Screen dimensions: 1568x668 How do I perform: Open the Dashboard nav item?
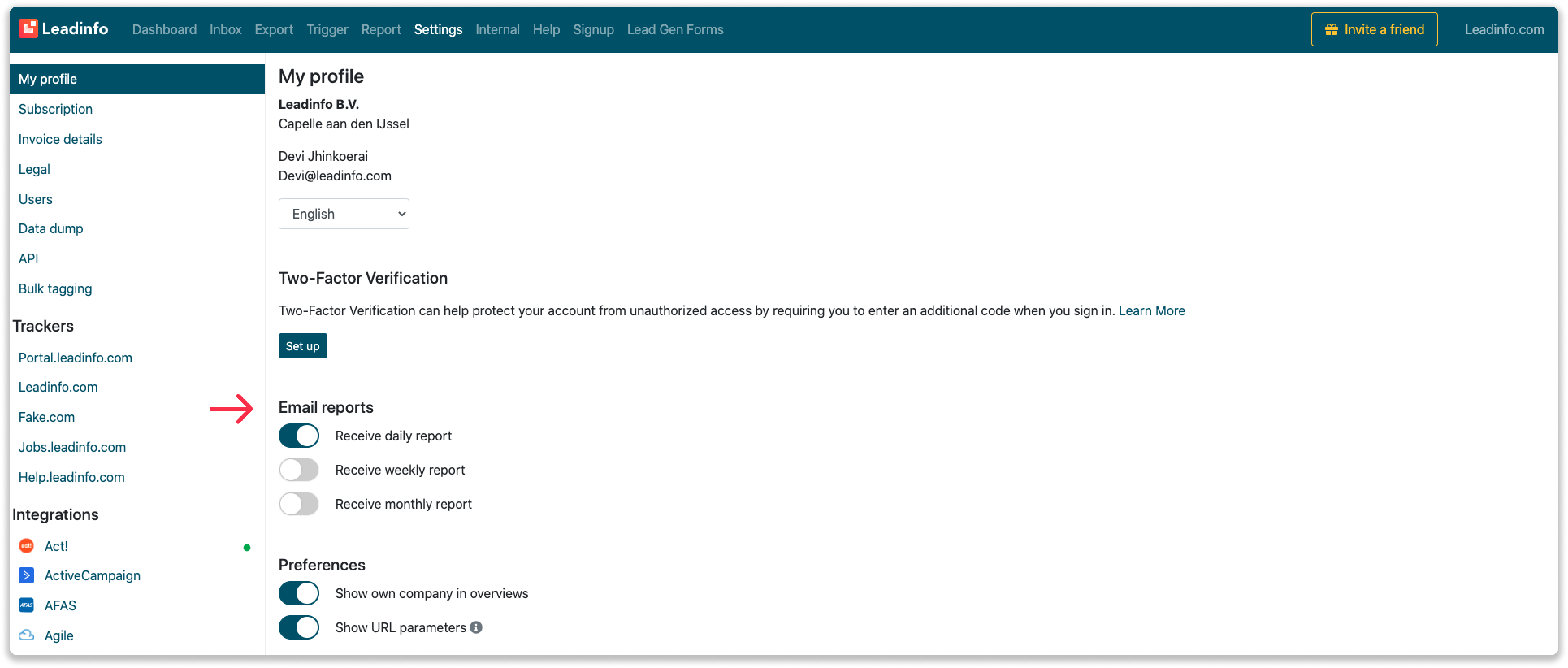coord(165,29)
